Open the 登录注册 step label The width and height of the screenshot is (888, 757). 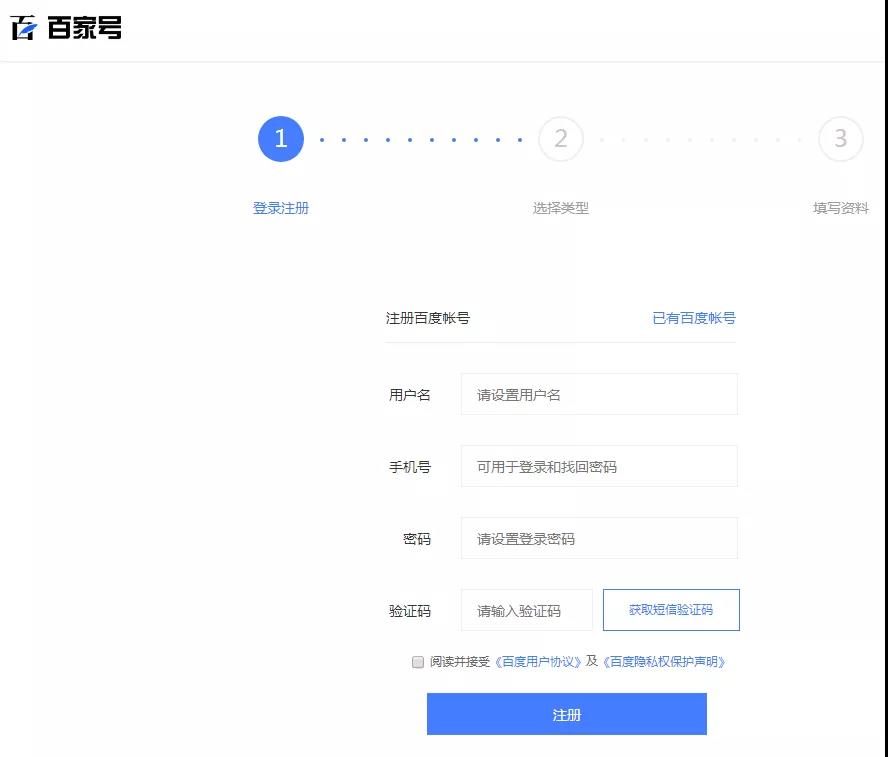pos(280,208)
